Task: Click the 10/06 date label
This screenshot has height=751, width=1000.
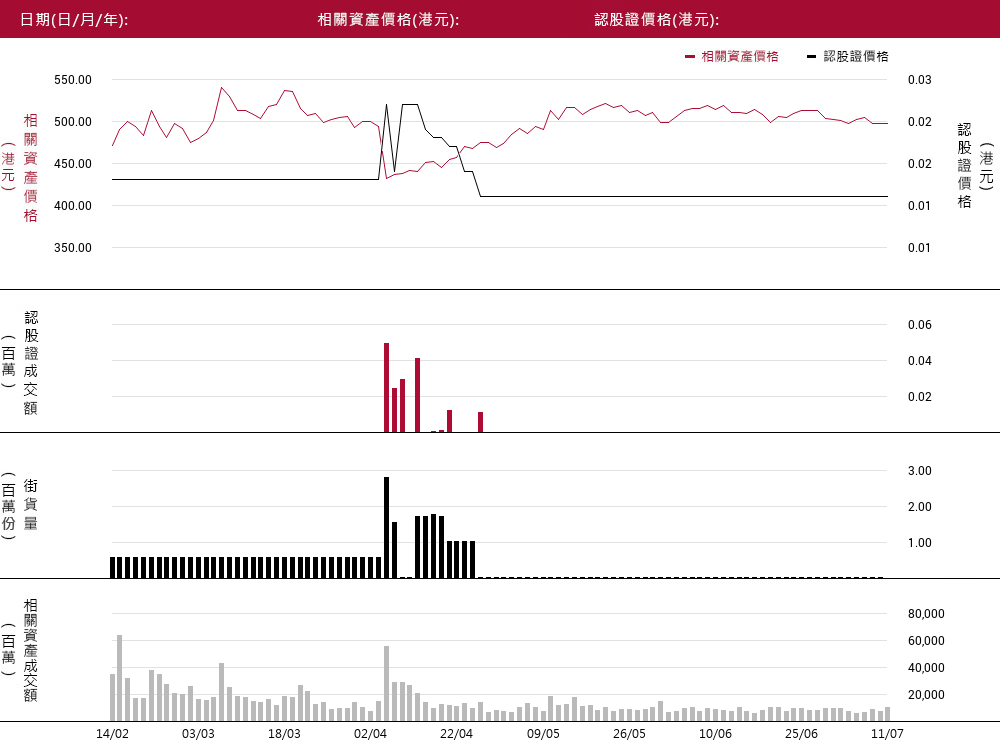Action: pyautogui.click(x=716, y=733)
